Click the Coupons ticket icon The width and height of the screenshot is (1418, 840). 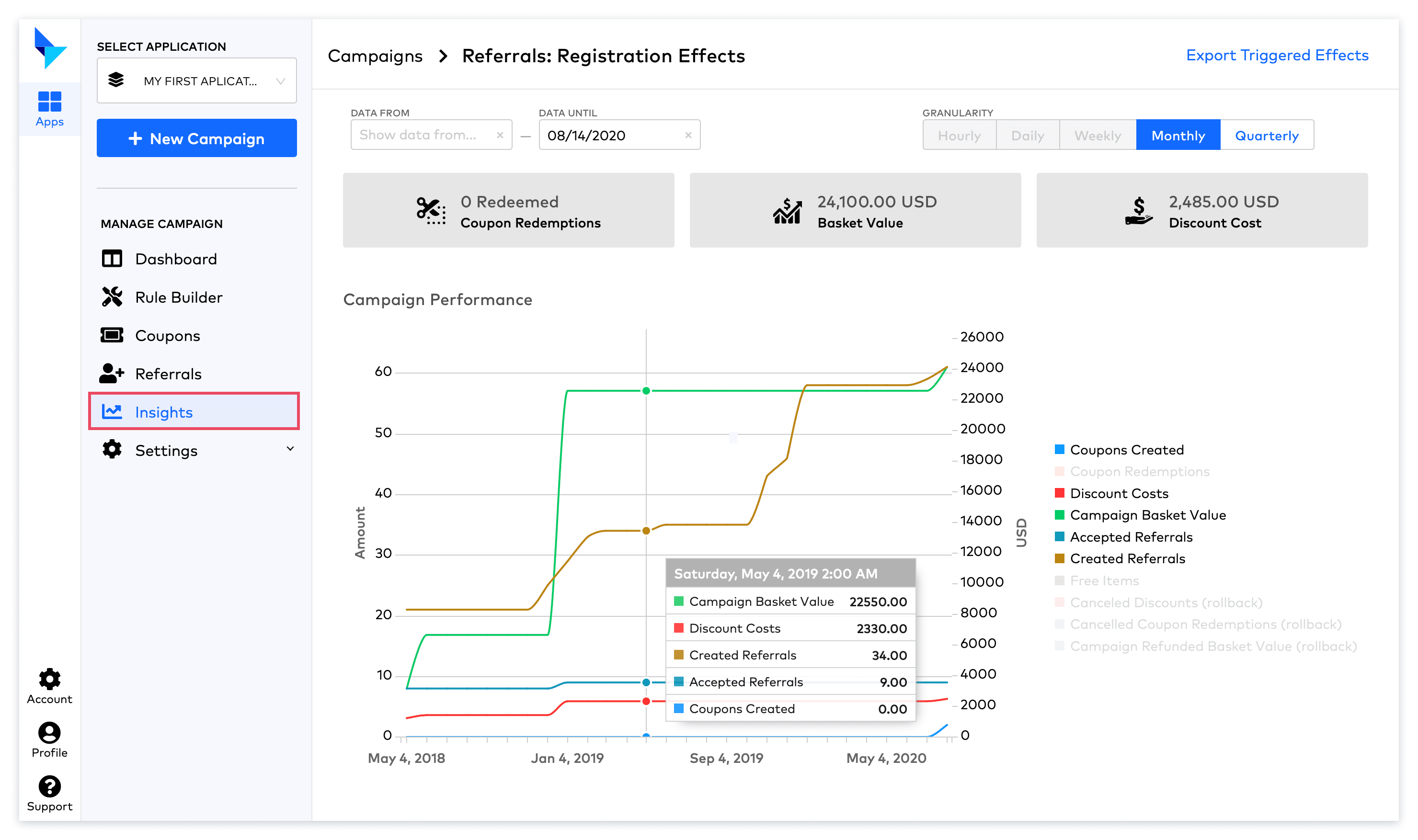(112, 335)
